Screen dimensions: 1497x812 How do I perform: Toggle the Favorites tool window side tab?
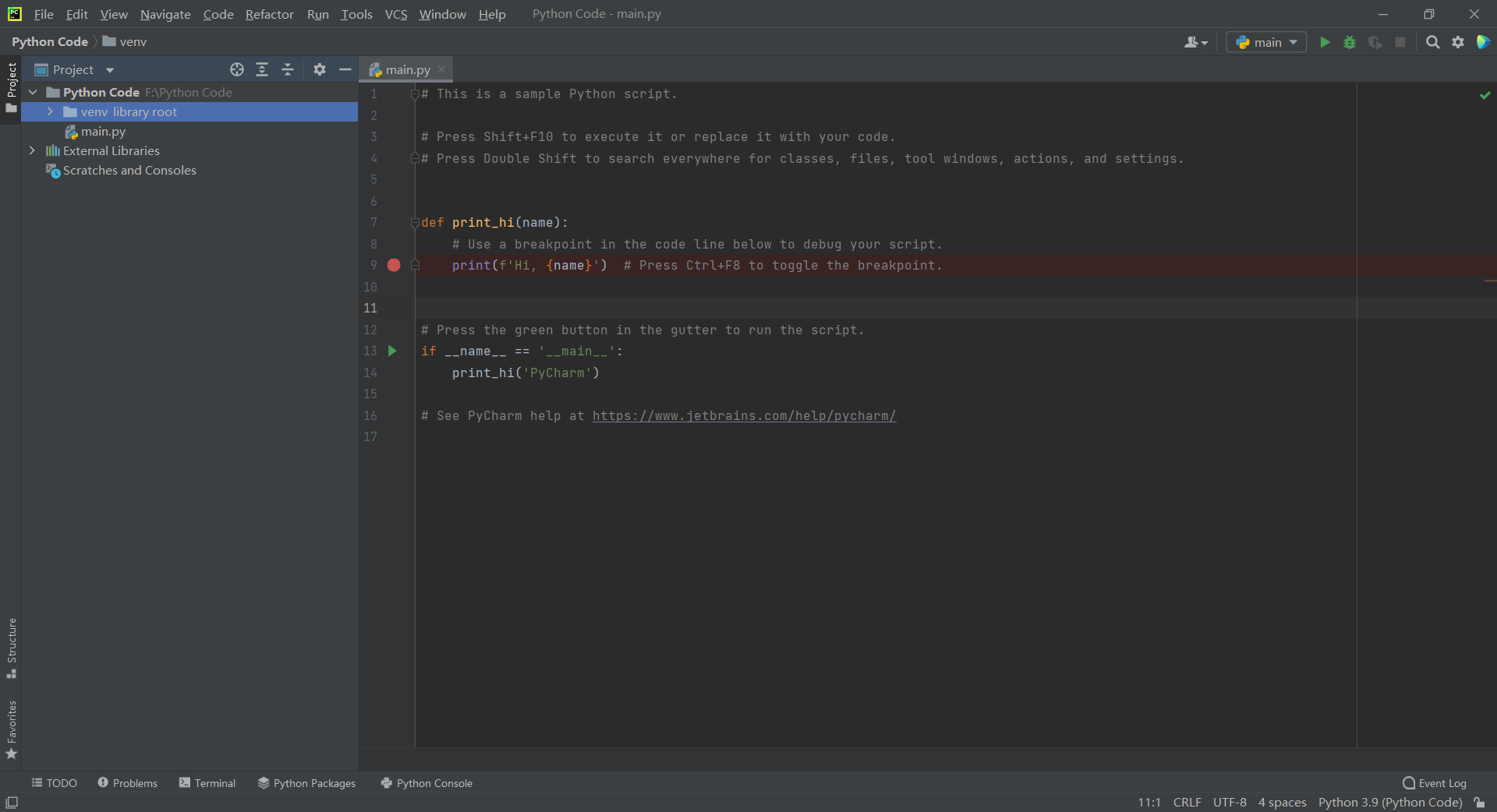point(11,730)
